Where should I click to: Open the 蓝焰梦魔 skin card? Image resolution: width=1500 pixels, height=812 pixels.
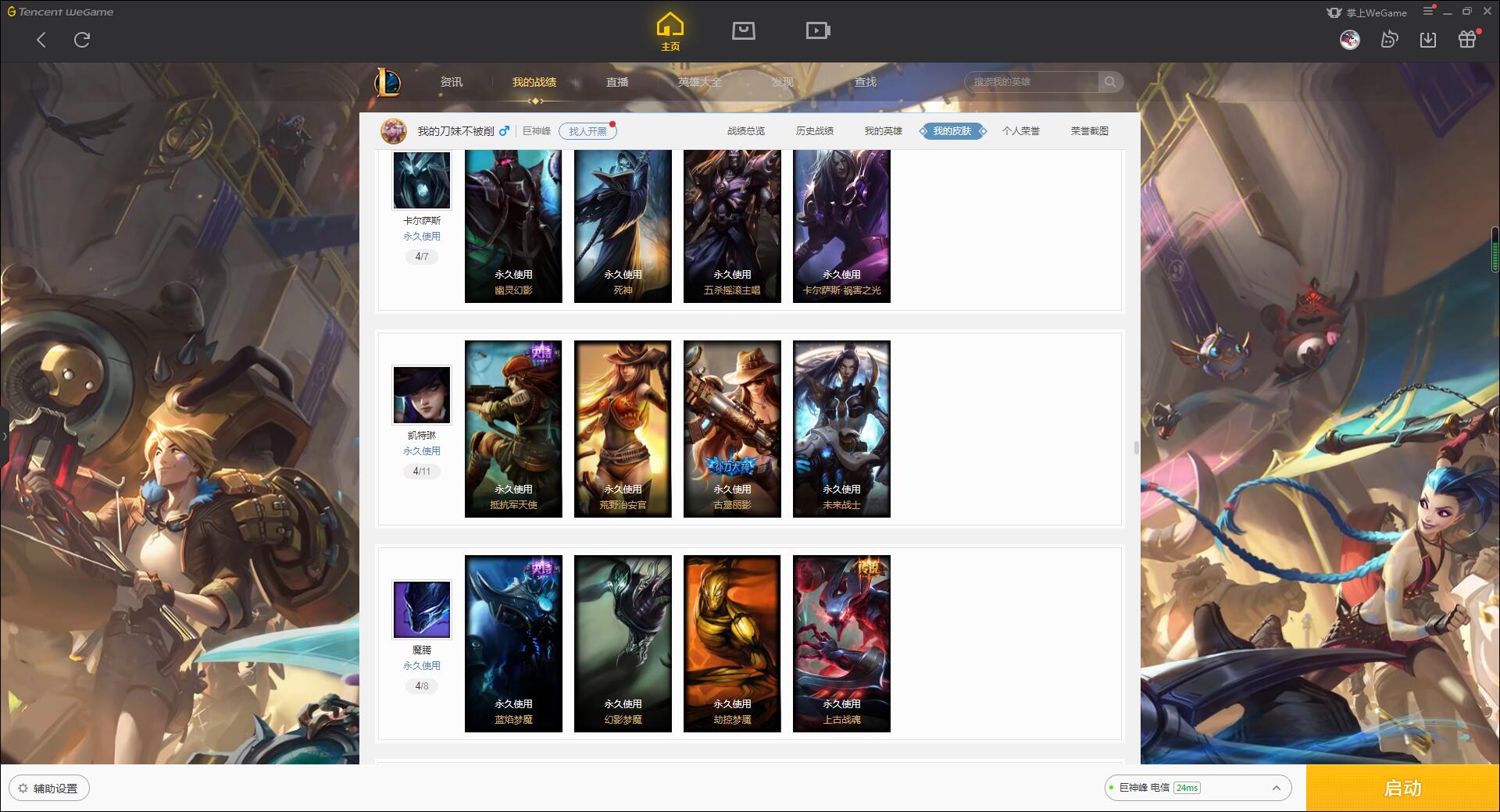point(513,643)
